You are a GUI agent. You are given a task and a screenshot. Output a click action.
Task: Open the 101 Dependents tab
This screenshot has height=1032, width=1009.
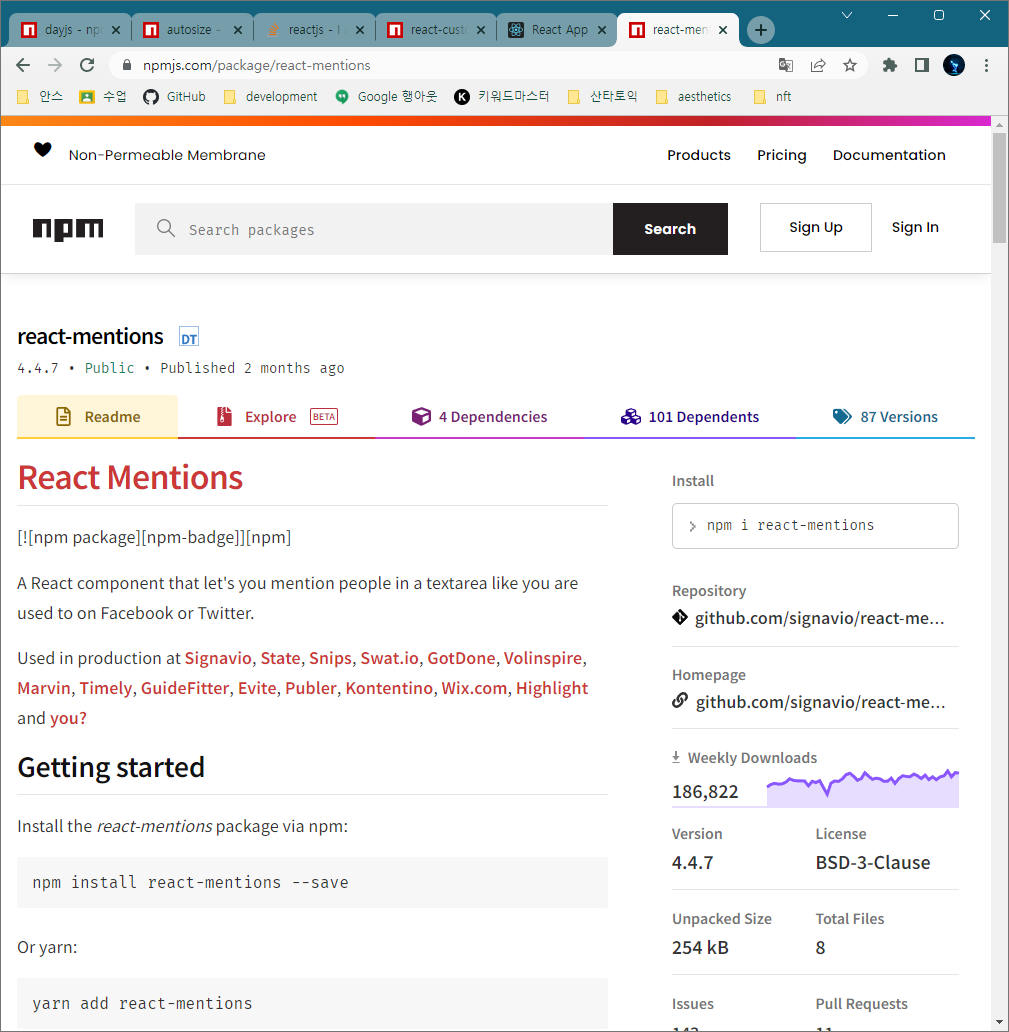point(690,417)
